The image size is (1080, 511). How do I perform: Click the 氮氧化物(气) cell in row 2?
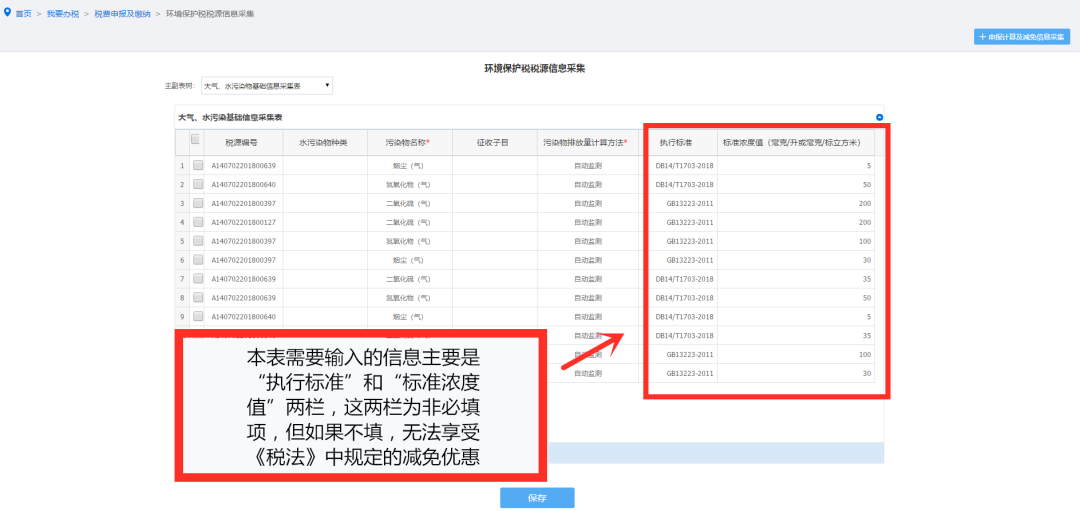pyautogui.click(x=408, y=185)
